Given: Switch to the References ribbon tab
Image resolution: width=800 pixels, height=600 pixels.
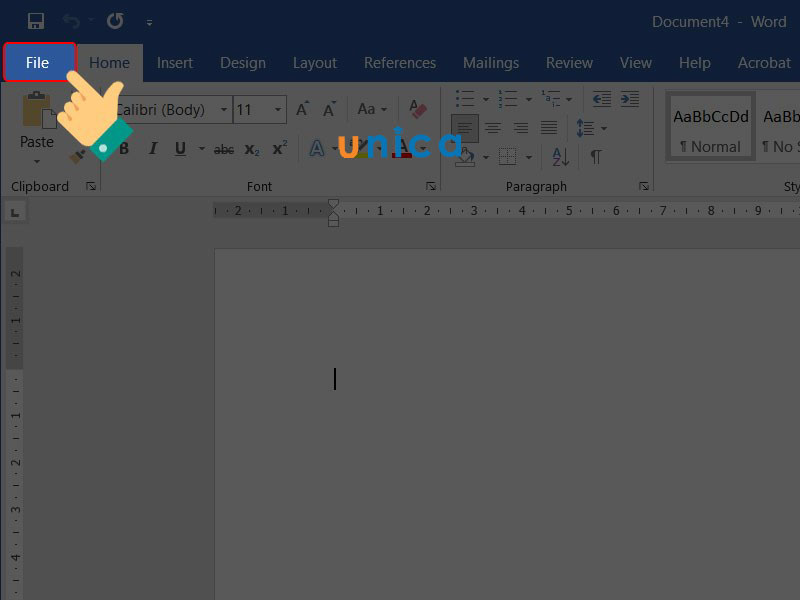Looking at the screenshot, I should point(400,62).
